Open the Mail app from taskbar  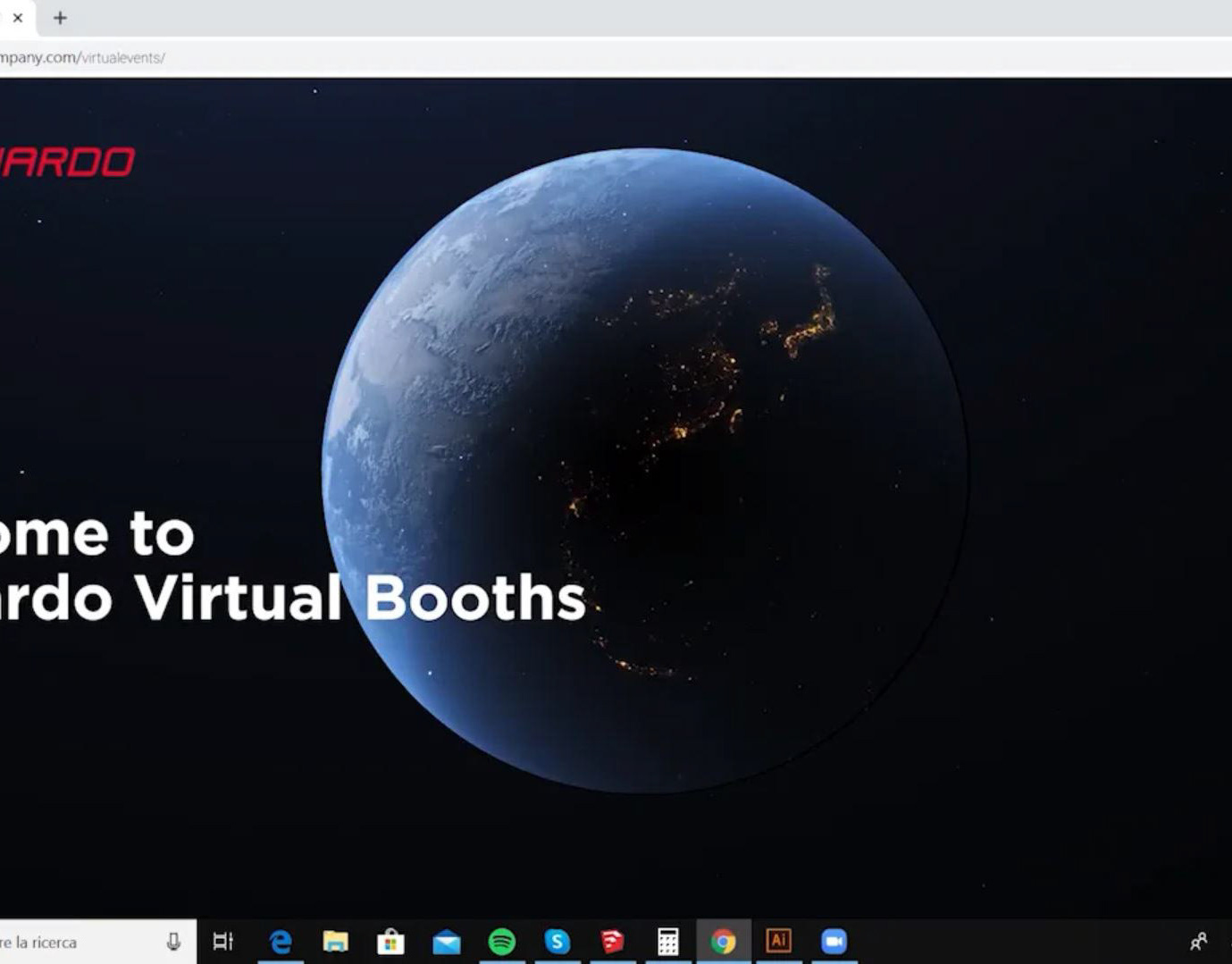click(447, 943)
